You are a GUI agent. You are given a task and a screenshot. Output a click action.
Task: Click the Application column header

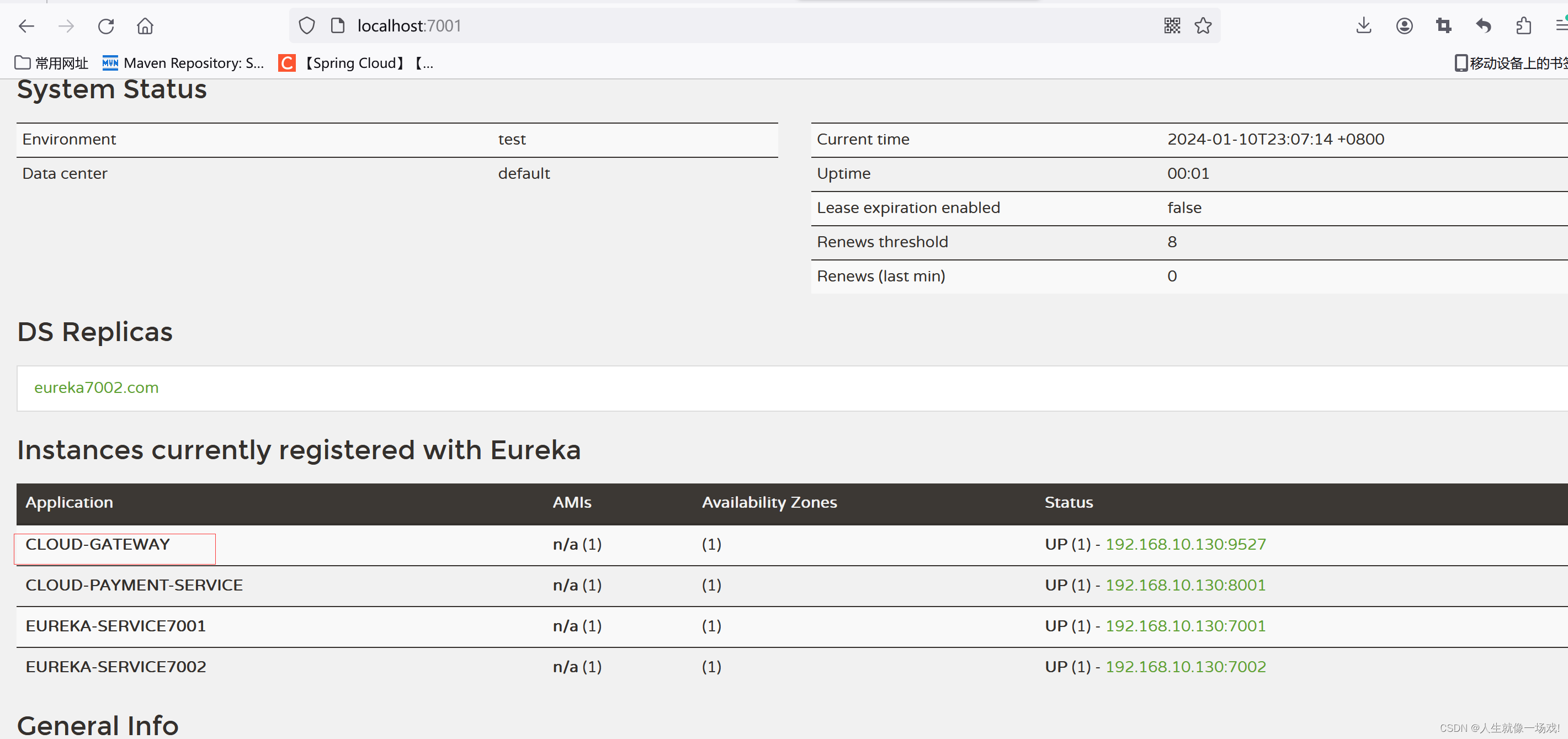[x=70, y=502]
